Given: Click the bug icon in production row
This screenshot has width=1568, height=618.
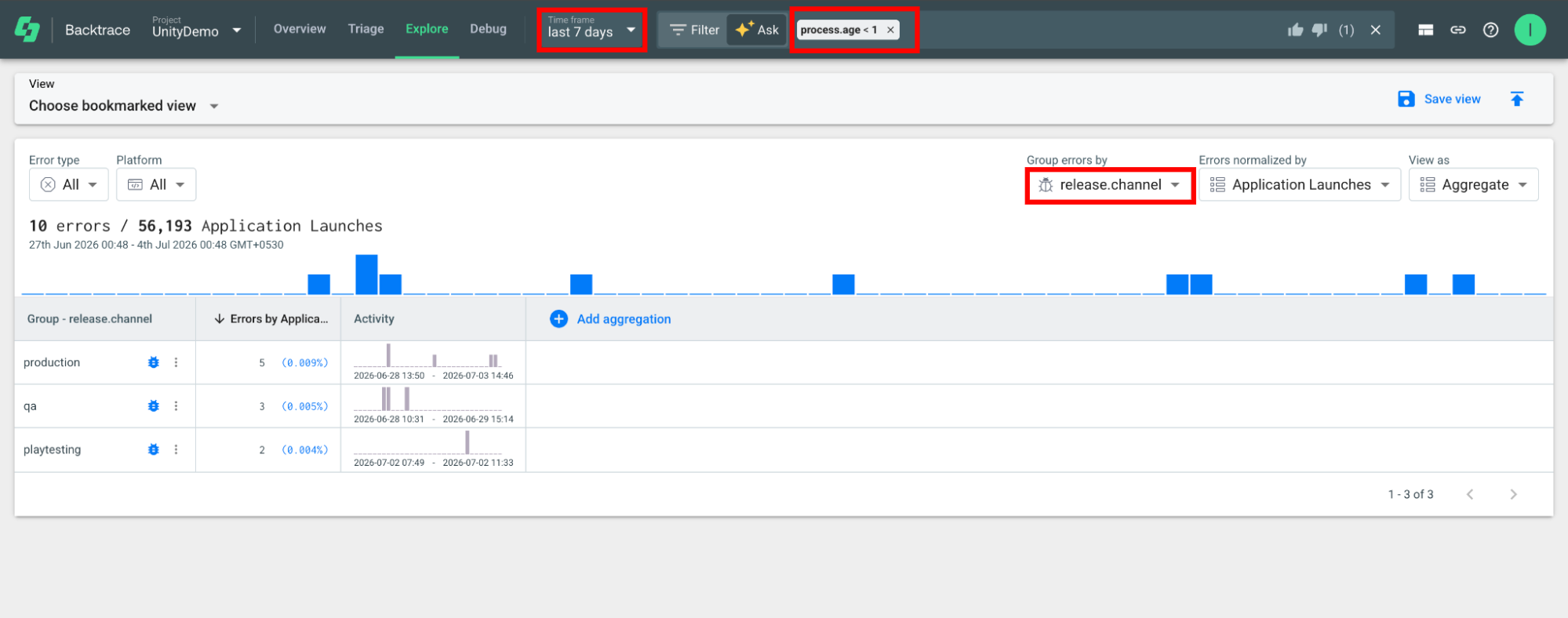Looking at the screenshot, I should click(154, 362).
